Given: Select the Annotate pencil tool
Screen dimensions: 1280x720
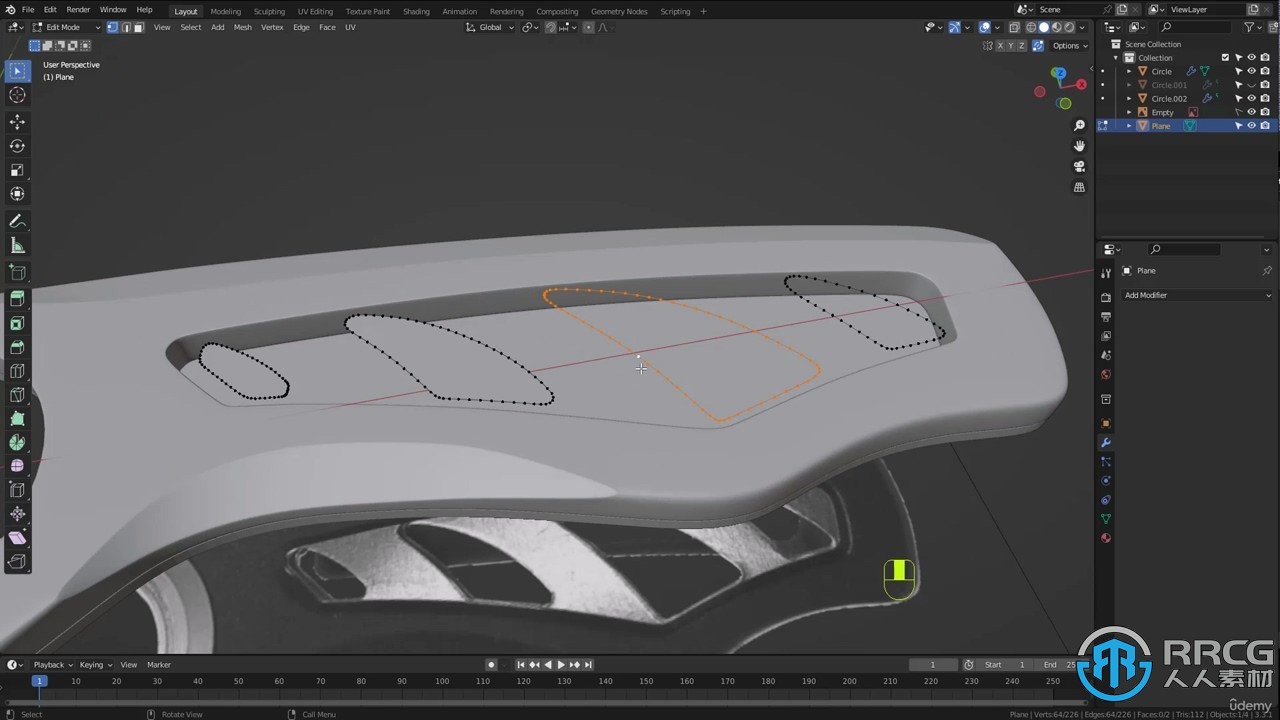Looking at the screenshot, I should point(17,221).
